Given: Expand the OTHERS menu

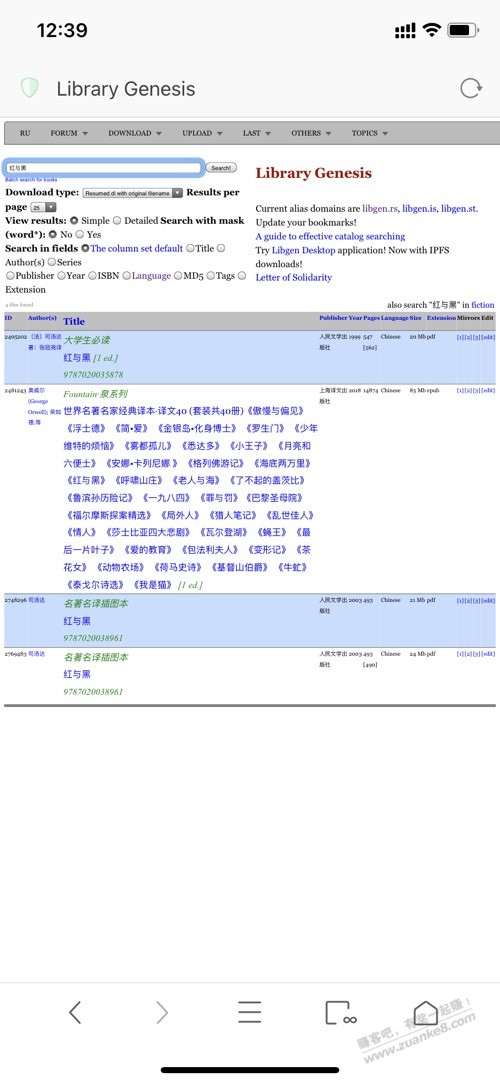Looking at the screenshot, I should (x=311, y=133).
